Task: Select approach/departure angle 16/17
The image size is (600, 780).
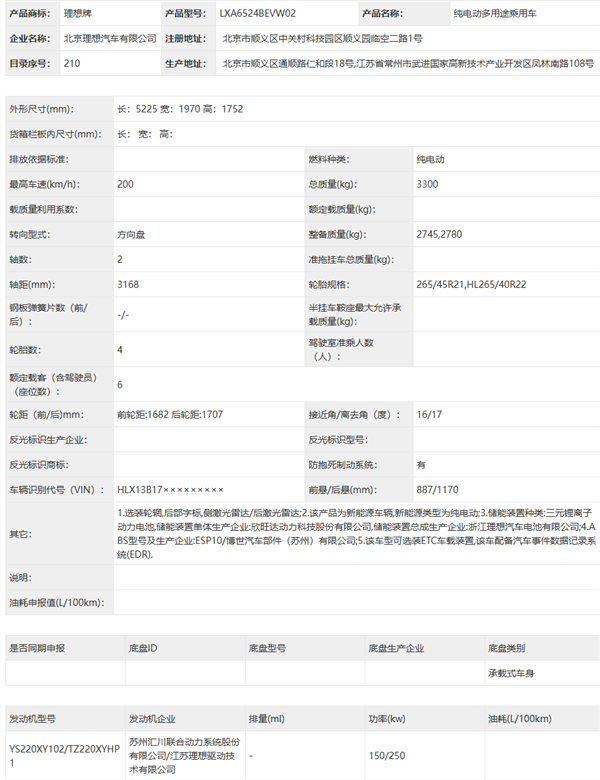Action: (429, 414)
